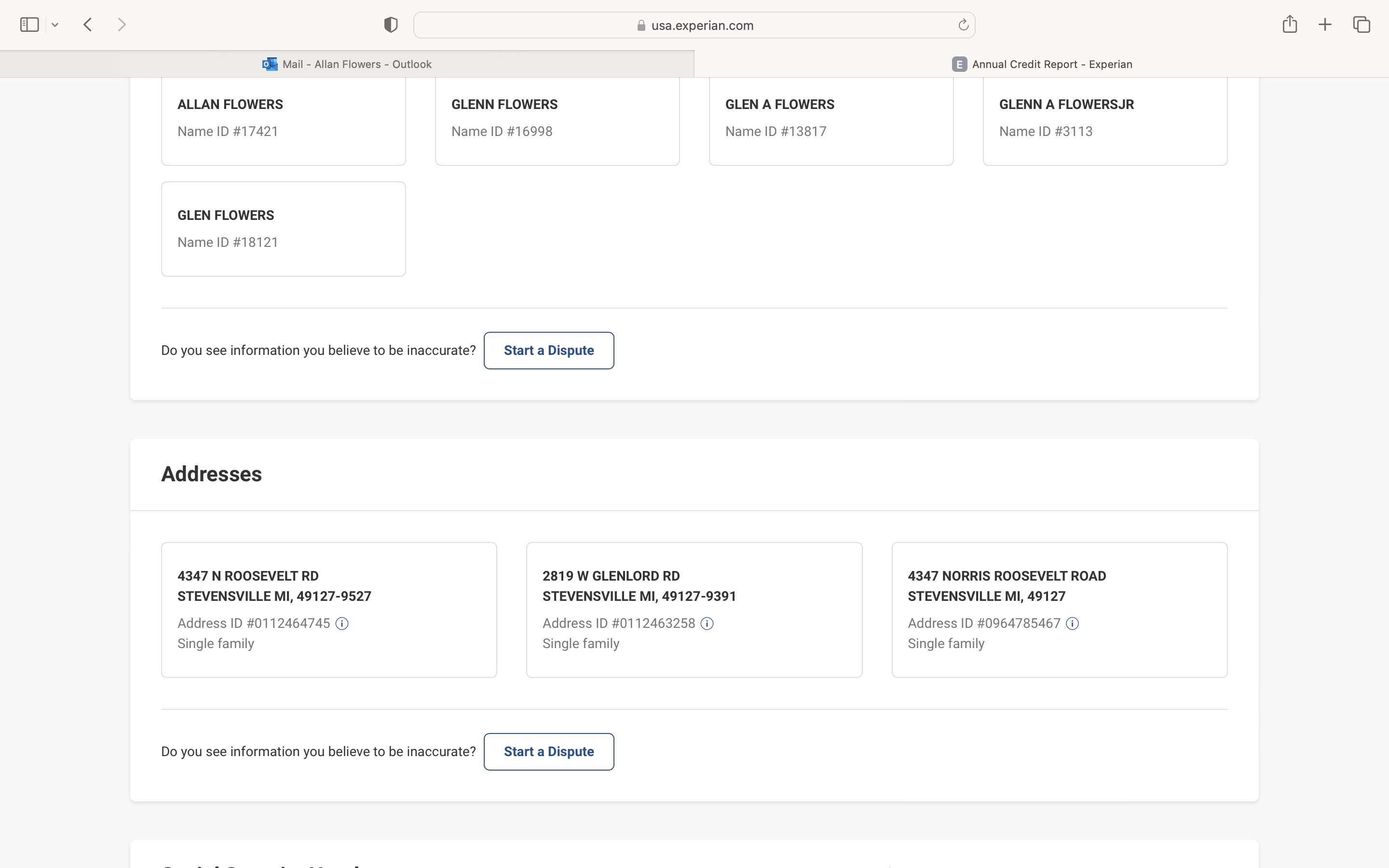
Task: Show tab overview icon
Action: 1362,25
